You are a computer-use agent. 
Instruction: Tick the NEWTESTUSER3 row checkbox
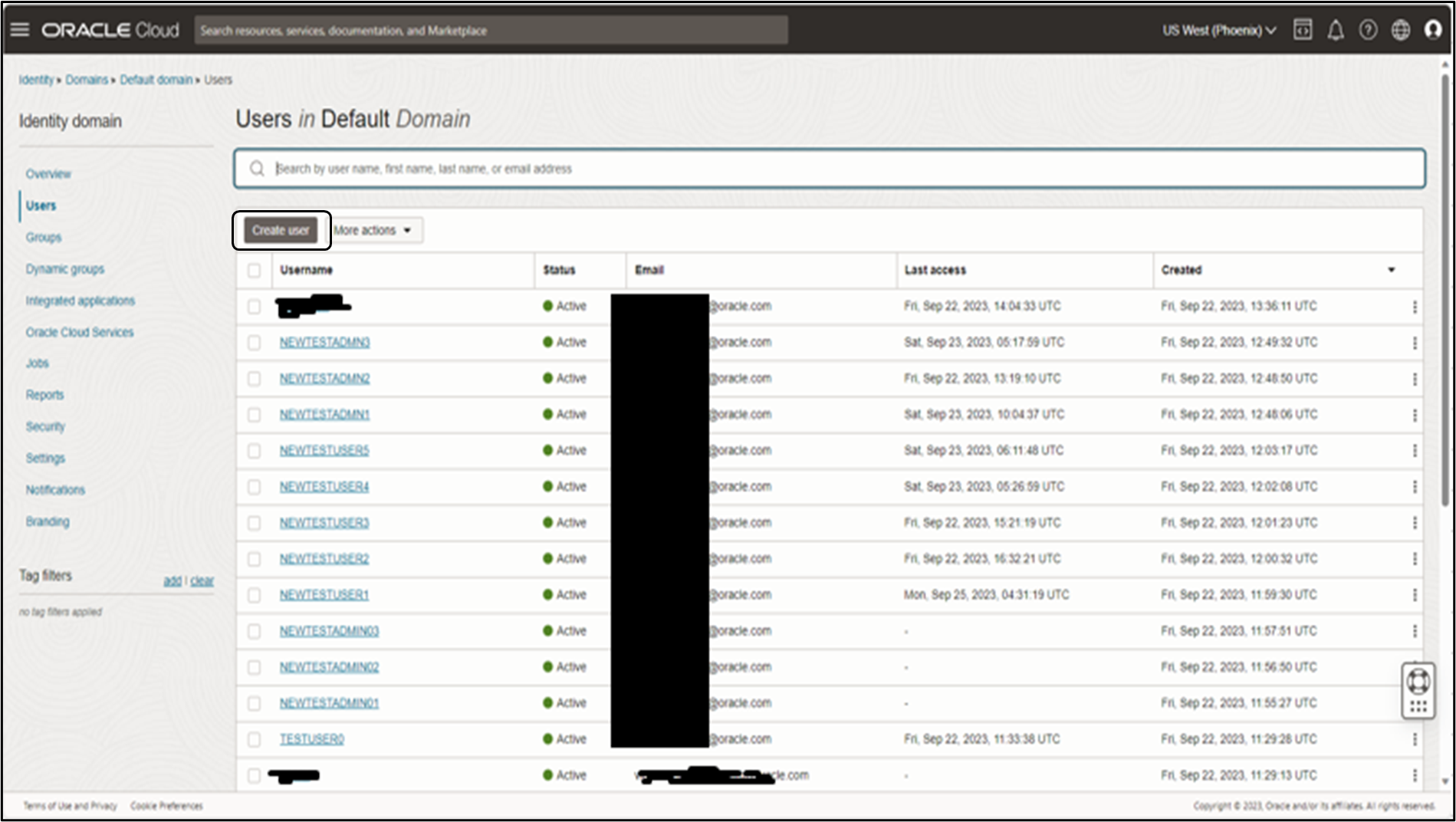tap(254, 523)
